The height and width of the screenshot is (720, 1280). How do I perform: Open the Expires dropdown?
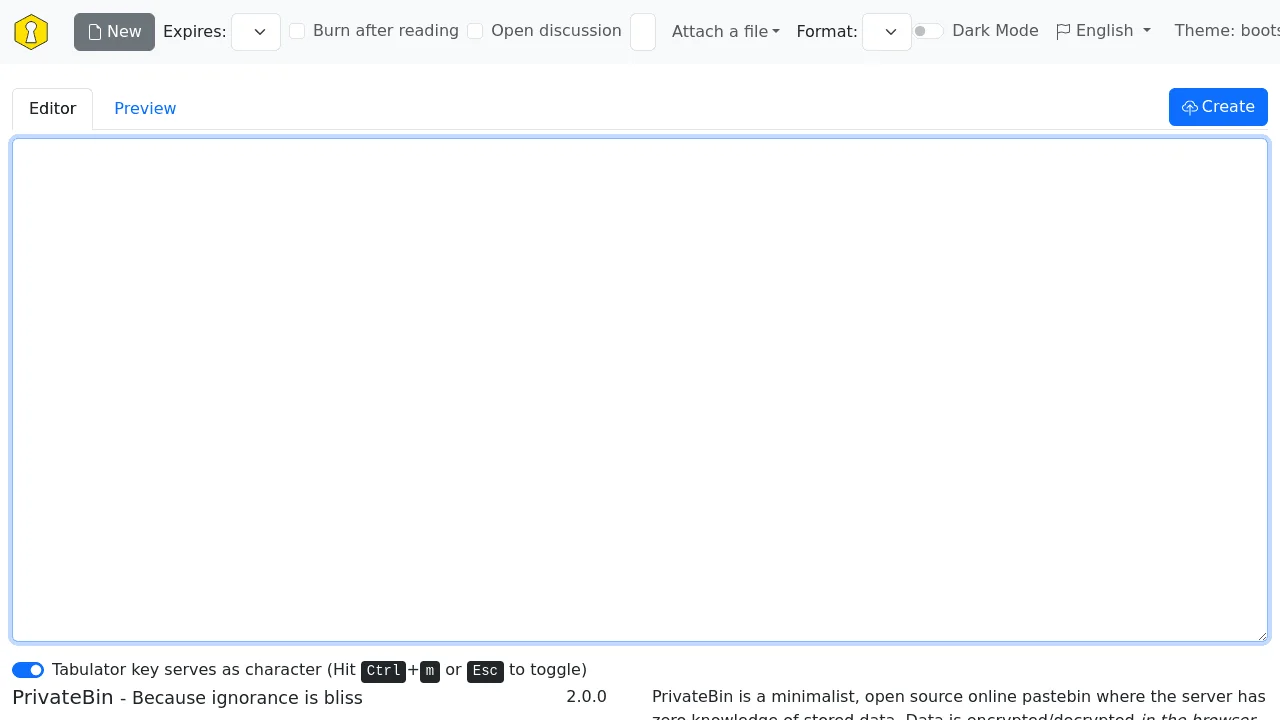click(x=256, y=32)
